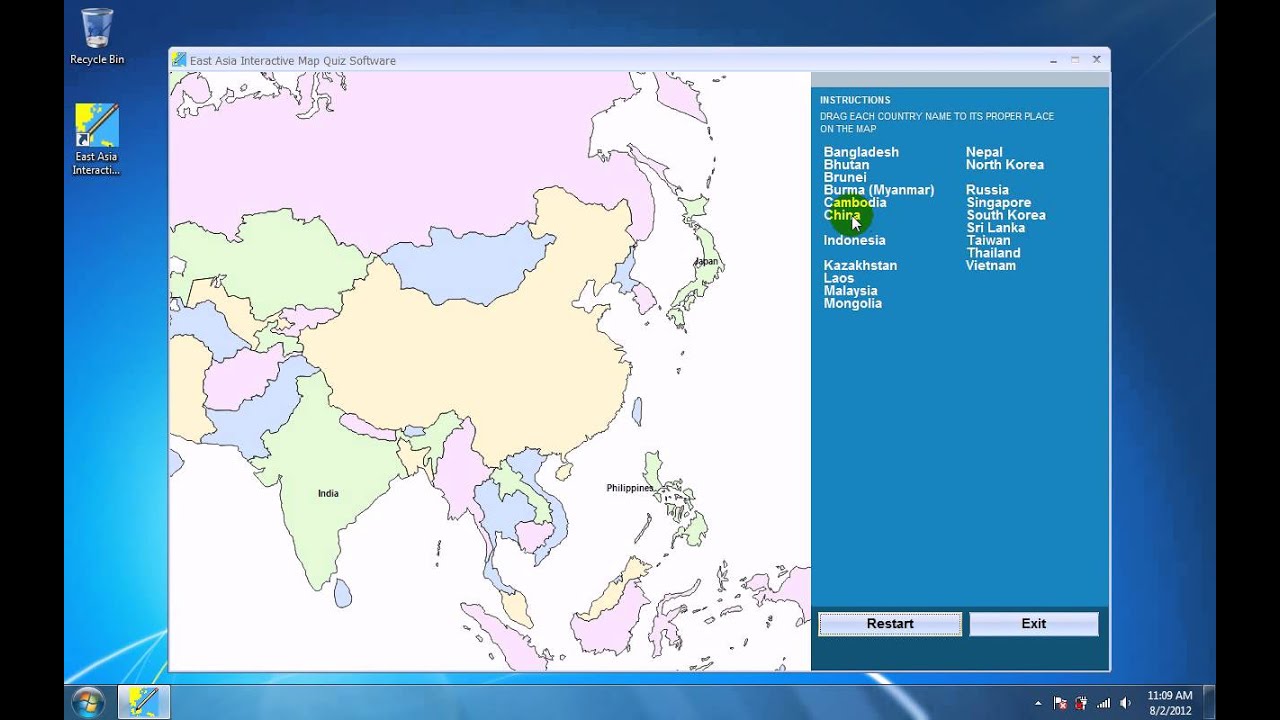
Task: Select the Mongolia country name
Action: 852,303
